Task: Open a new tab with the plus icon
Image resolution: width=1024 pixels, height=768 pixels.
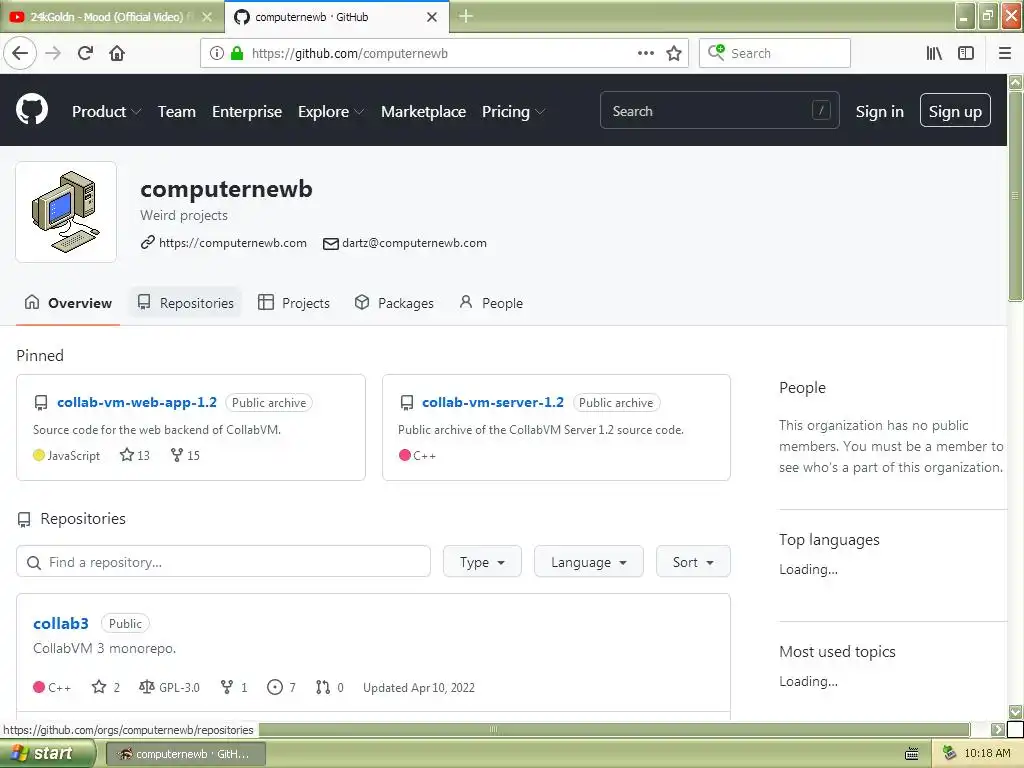Action: click(466, 16)
